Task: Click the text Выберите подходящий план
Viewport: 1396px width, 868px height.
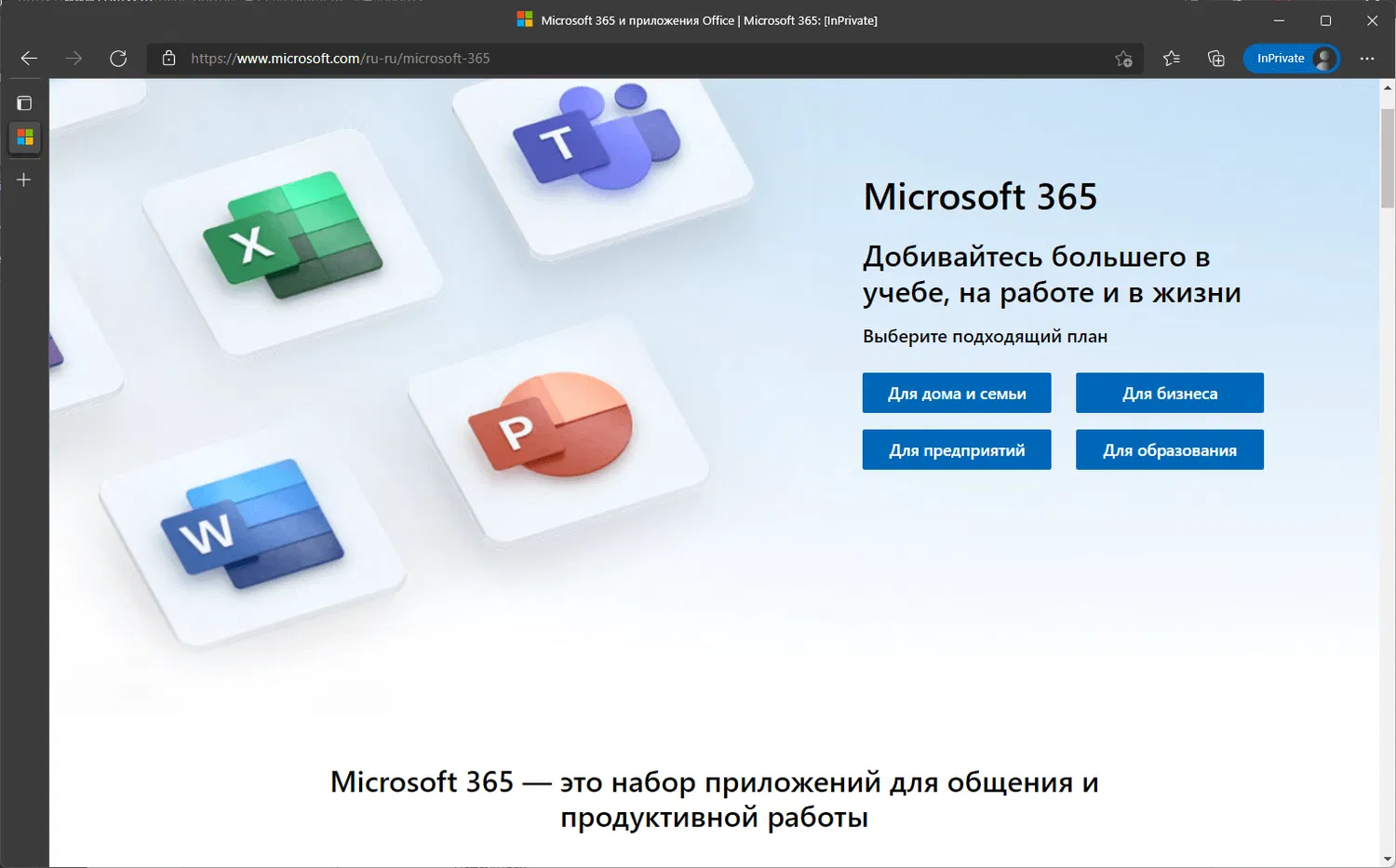Action: pyautogui.click(x=985, y=337)
